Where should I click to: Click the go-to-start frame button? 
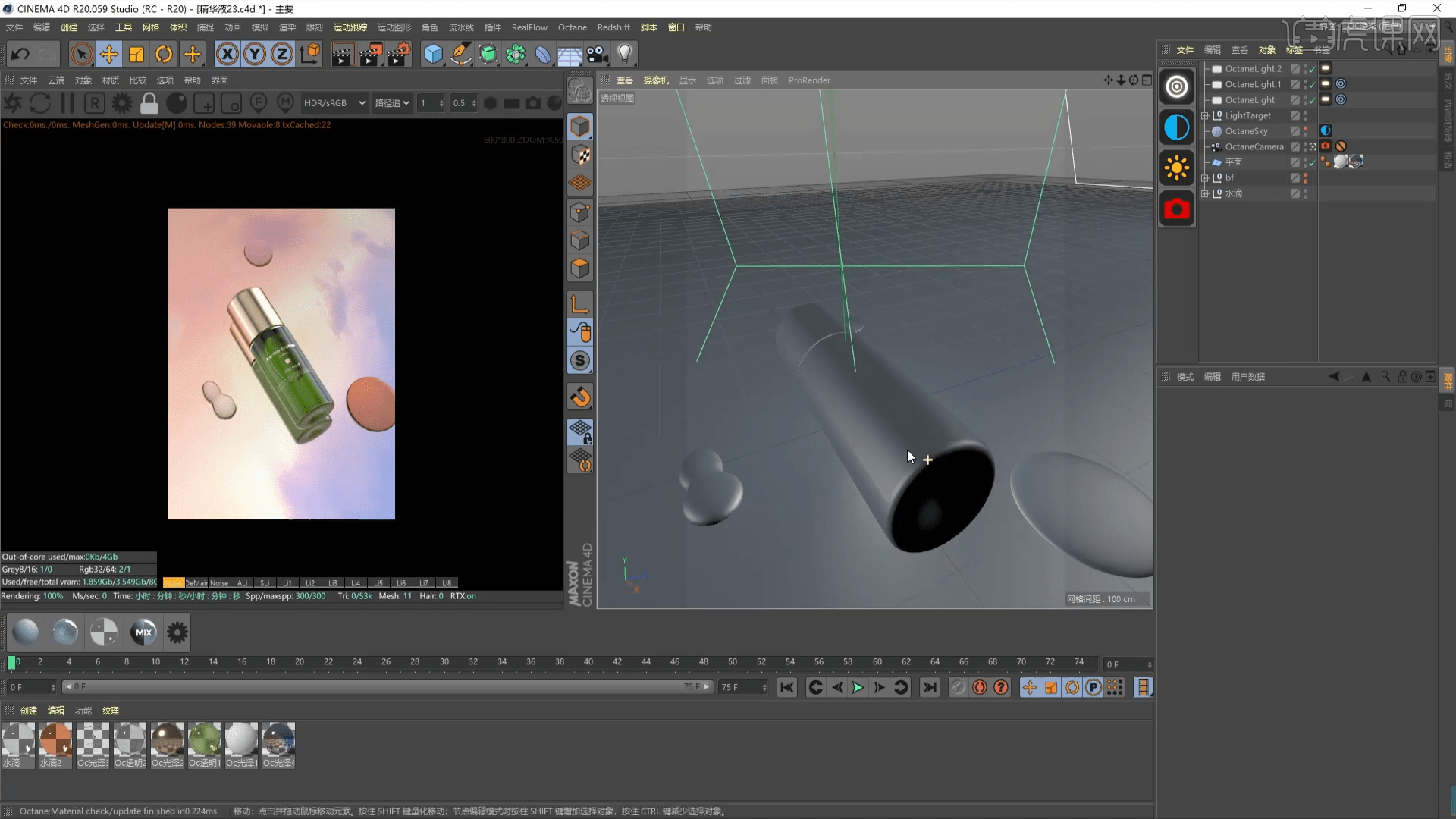pos(787,687)
